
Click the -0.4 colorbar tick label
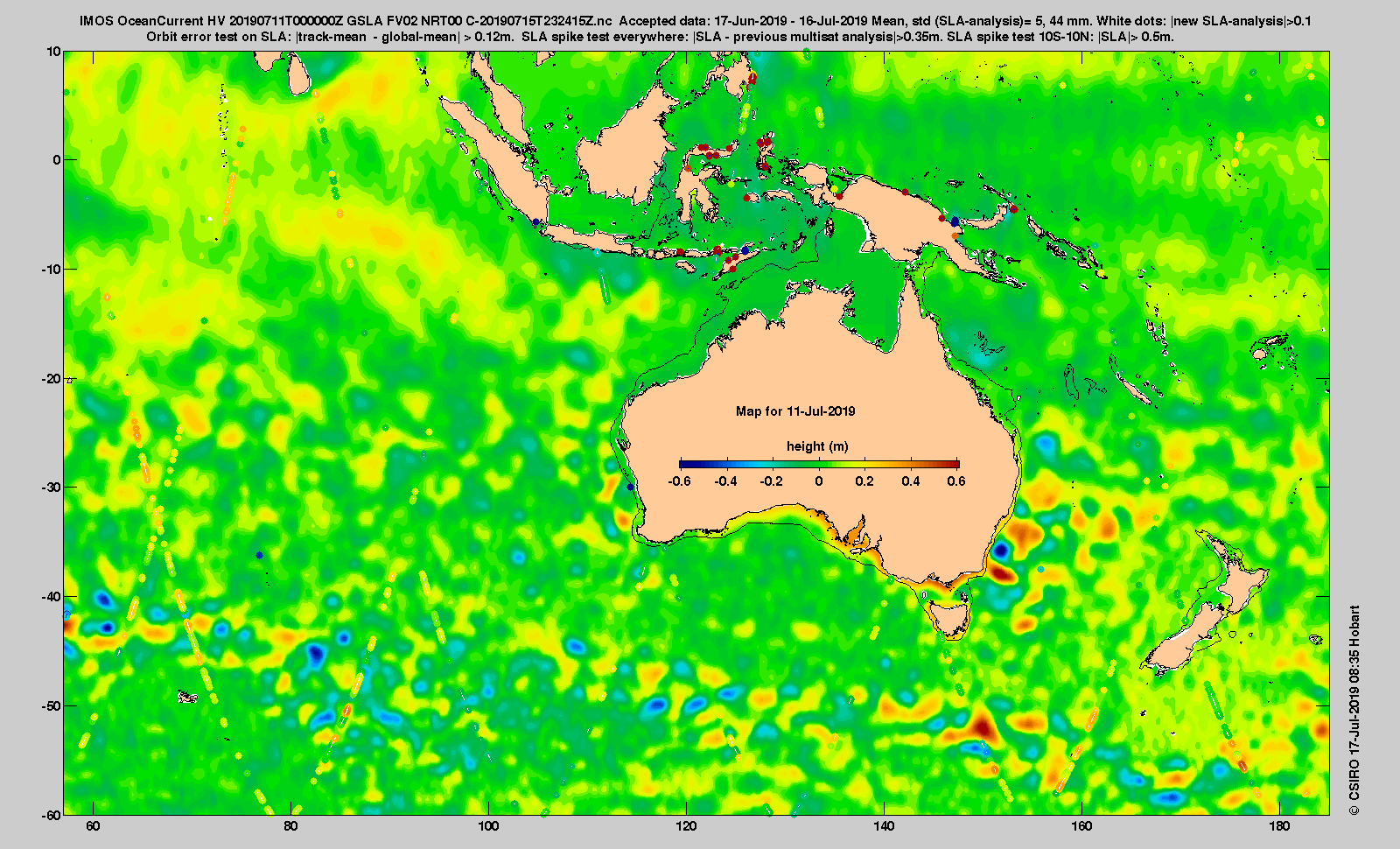[725, 481]
